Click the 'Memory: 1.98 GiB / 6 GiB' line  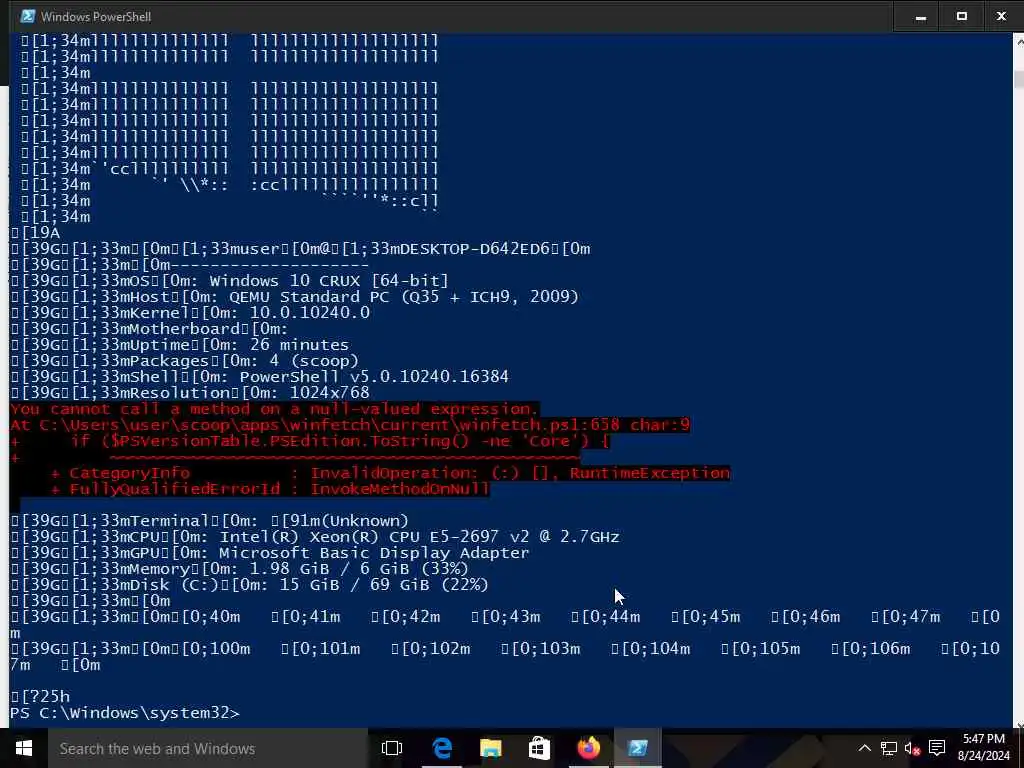(x=240, y=569)
